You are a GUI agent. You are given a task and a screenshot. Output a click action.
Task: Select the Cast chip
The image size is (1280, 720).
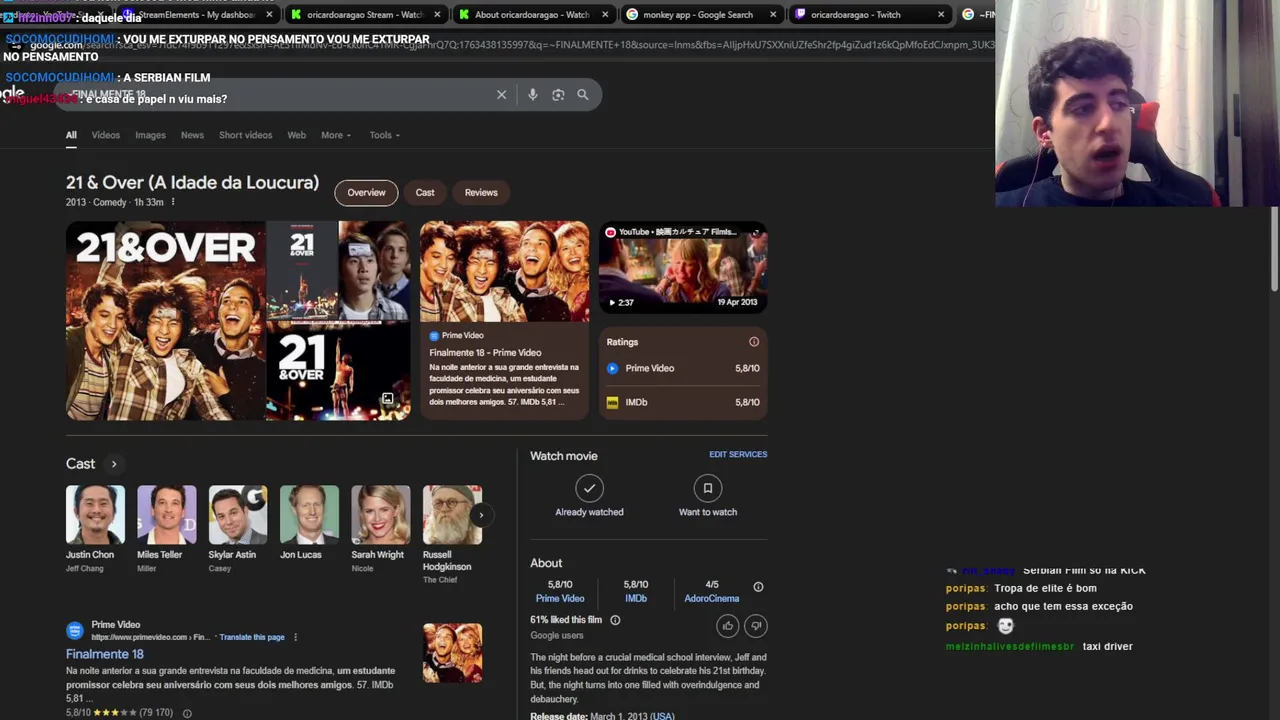tap(425, 192)
